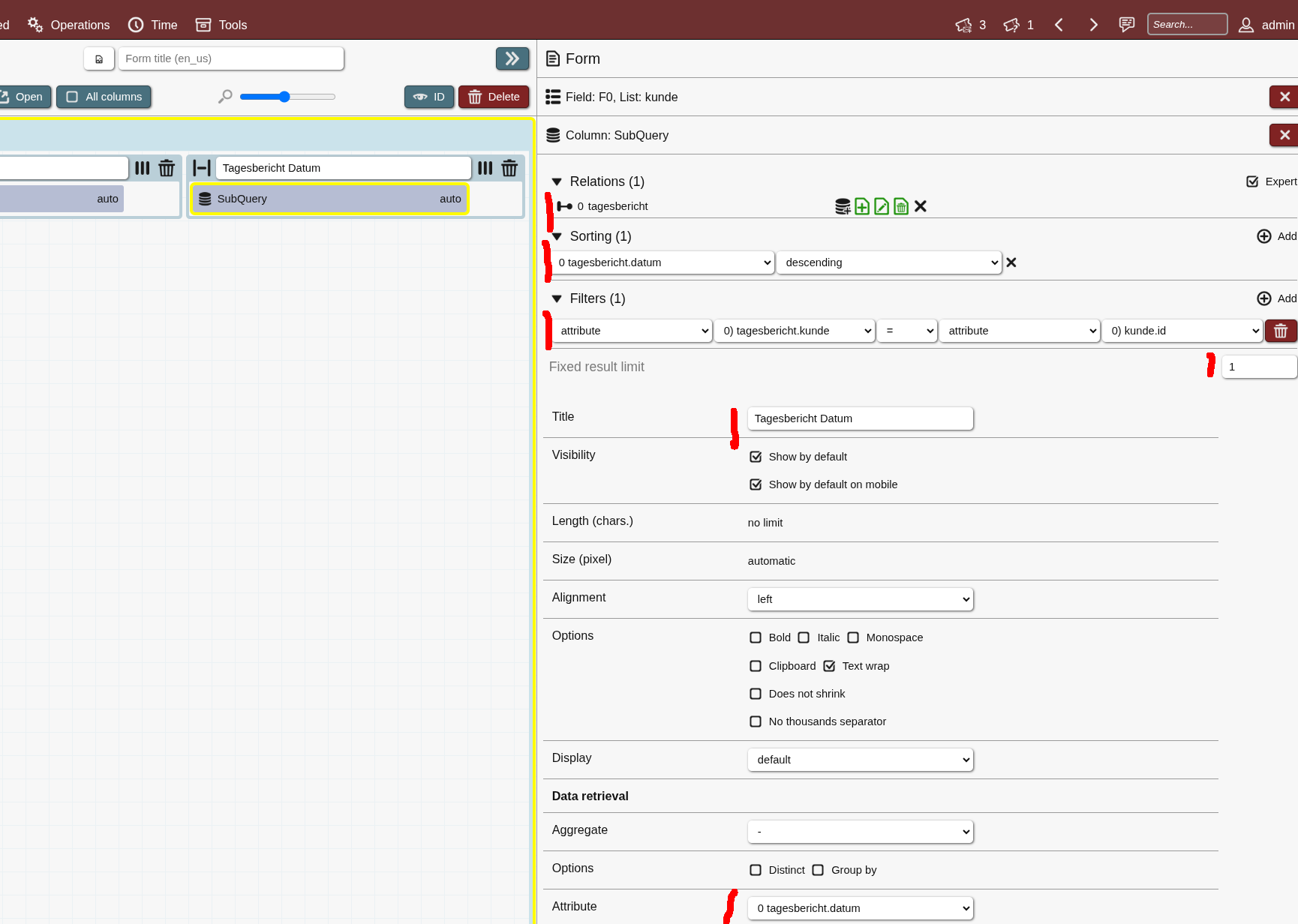Screen dimensions: 1298x924
Task: Open the descending sort order dropdown
Action: (x=889, y=262)
